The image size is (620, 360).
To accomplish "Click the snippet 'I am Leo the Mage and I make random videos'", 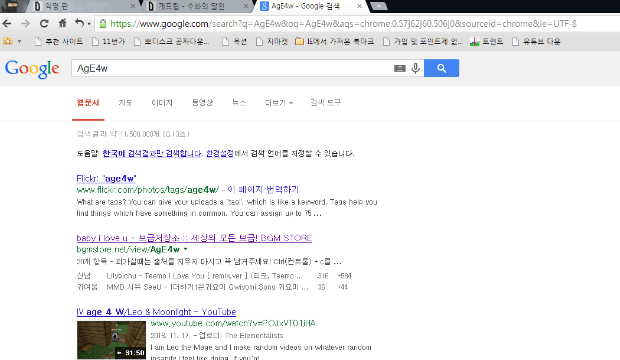I will pyautogui.click(x=261, y=347).
